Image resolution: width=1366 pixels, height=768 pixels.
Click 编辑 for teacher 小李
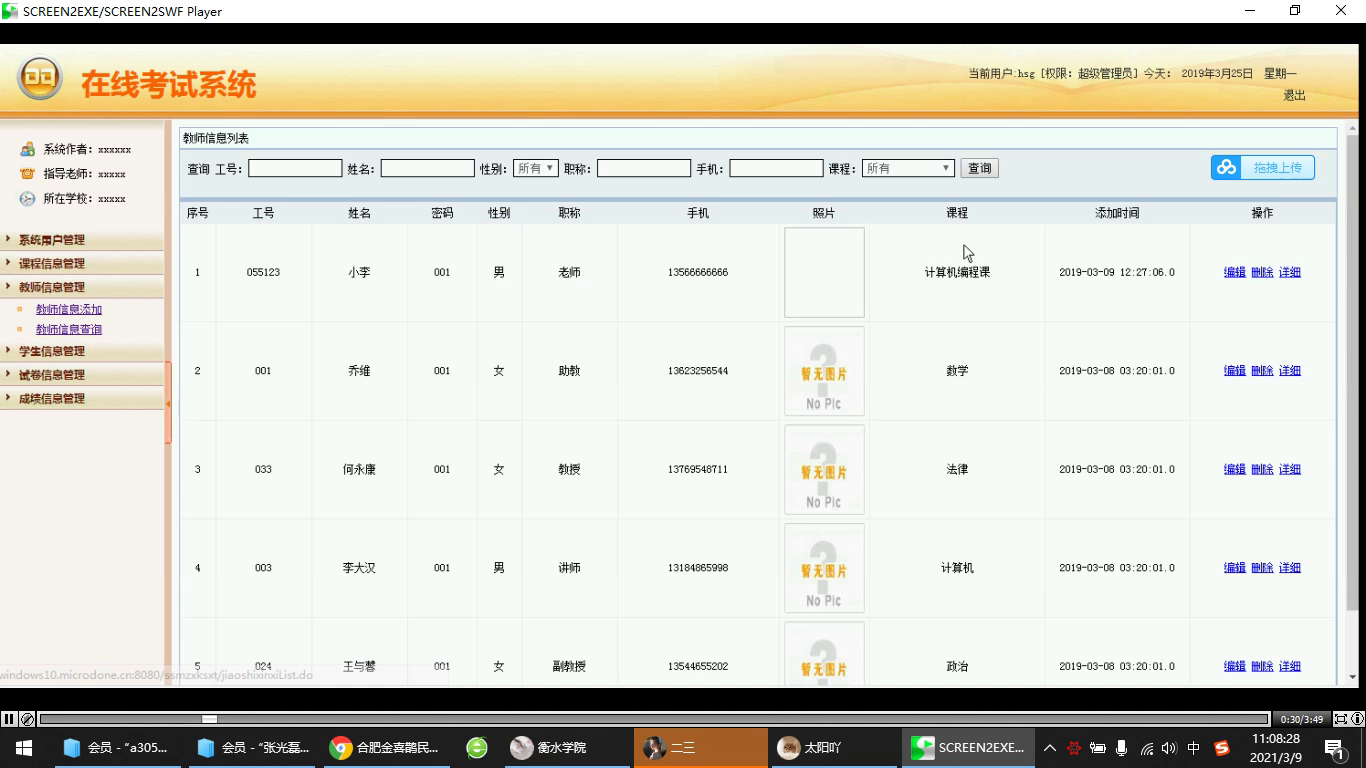click(x=1235, y=272)
